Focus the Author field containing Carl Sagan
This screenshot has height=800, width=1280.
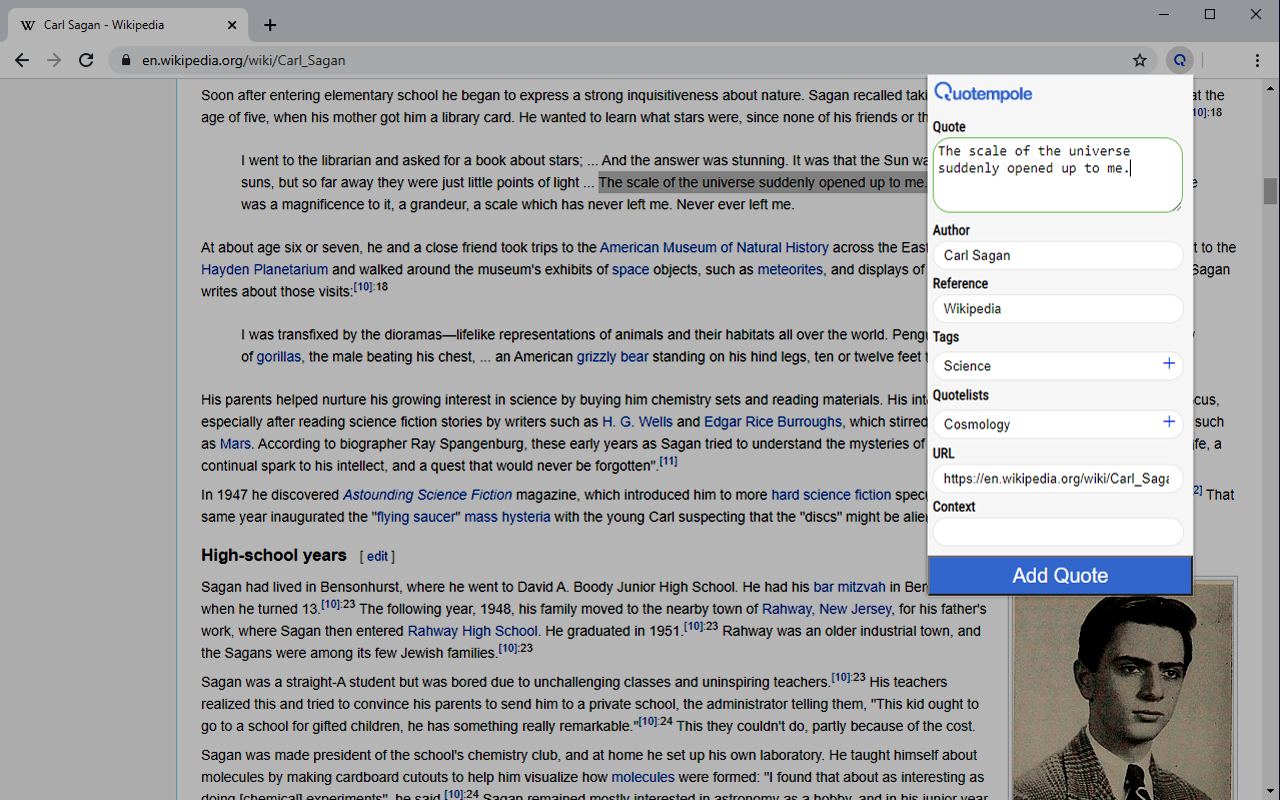[1057, 255]
